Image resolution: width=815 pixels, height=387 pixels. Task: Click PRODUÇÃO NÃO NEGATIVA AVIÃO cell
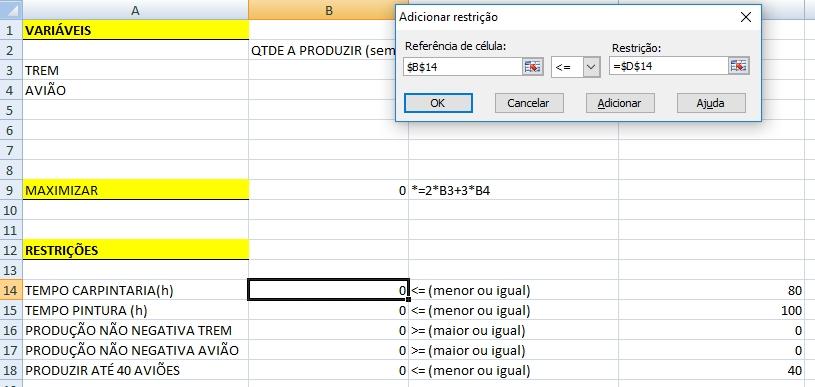point(136,351)
